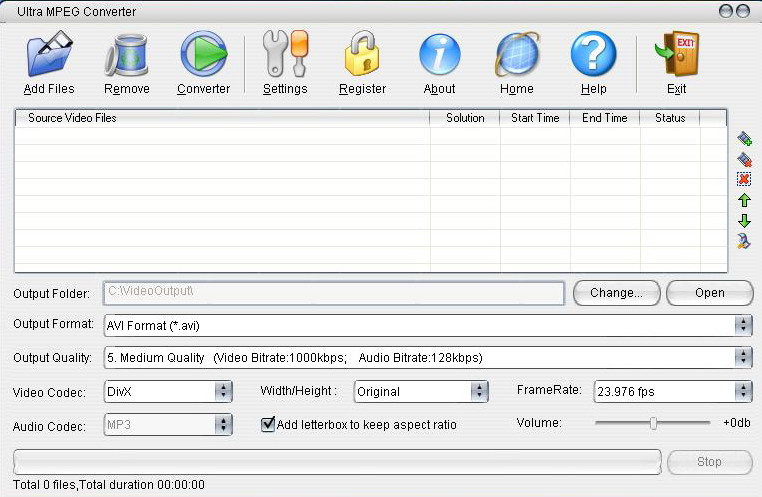The image size is (762, 497).
Task: Move item up with green up arrow
Action: tap(744, 200)
